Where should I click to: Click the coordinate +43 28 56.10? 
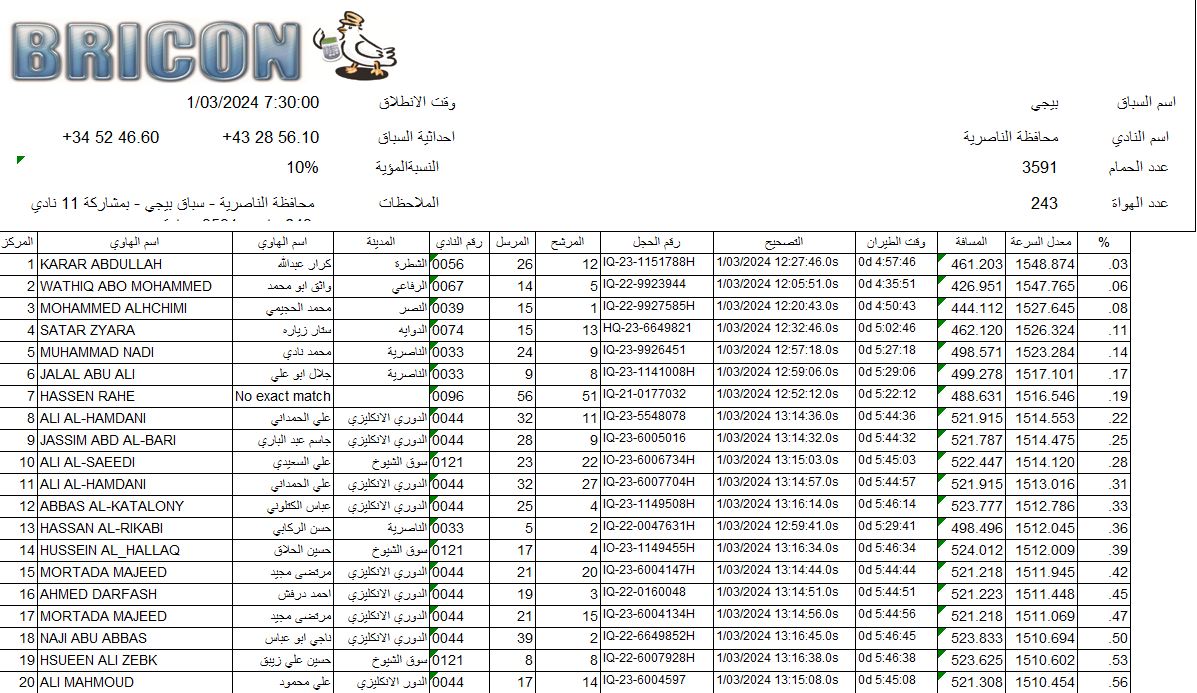(270, 138)
